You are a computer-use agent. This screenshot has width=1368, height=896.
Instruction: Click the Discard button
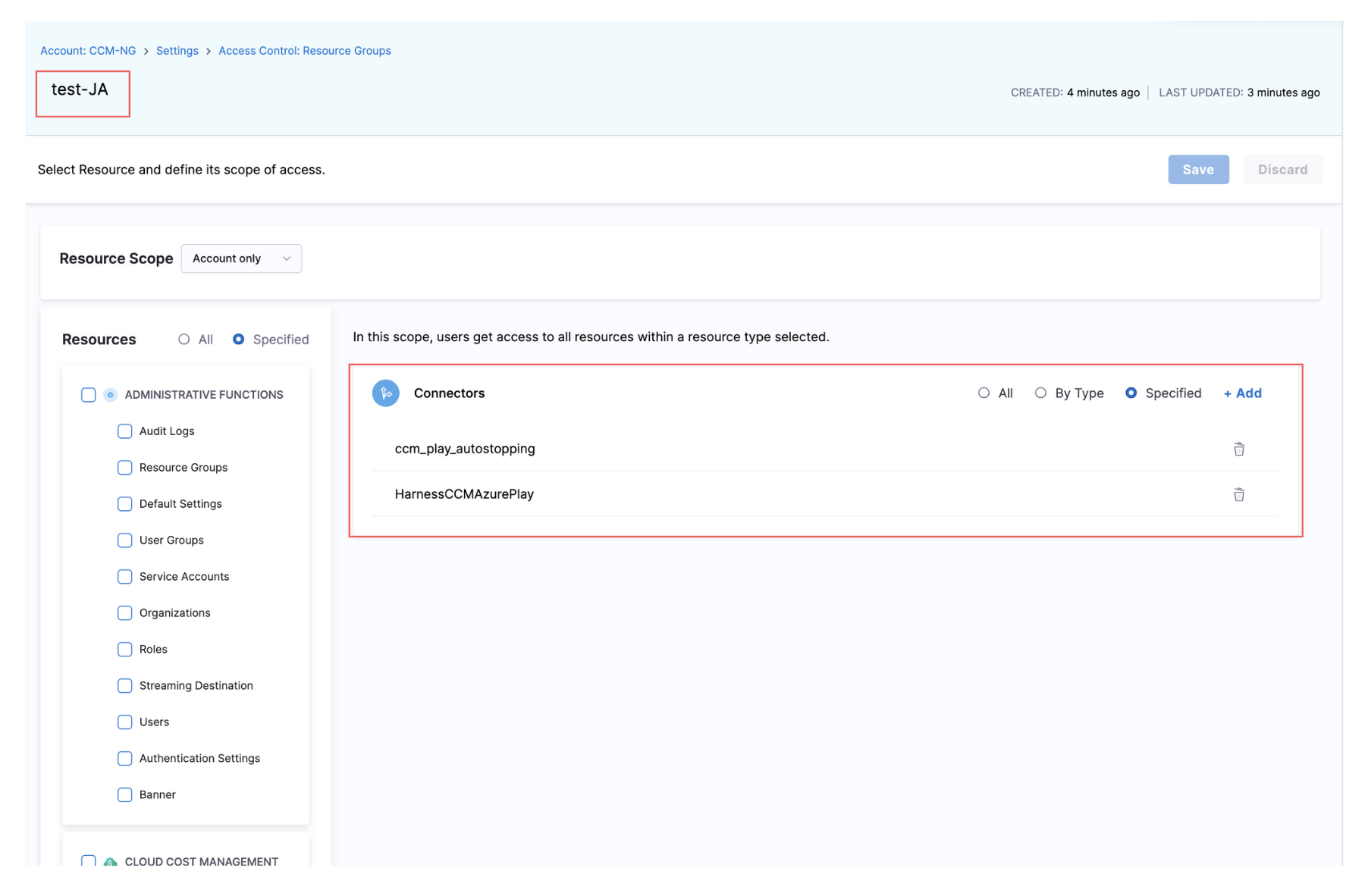pos(1282,170)
